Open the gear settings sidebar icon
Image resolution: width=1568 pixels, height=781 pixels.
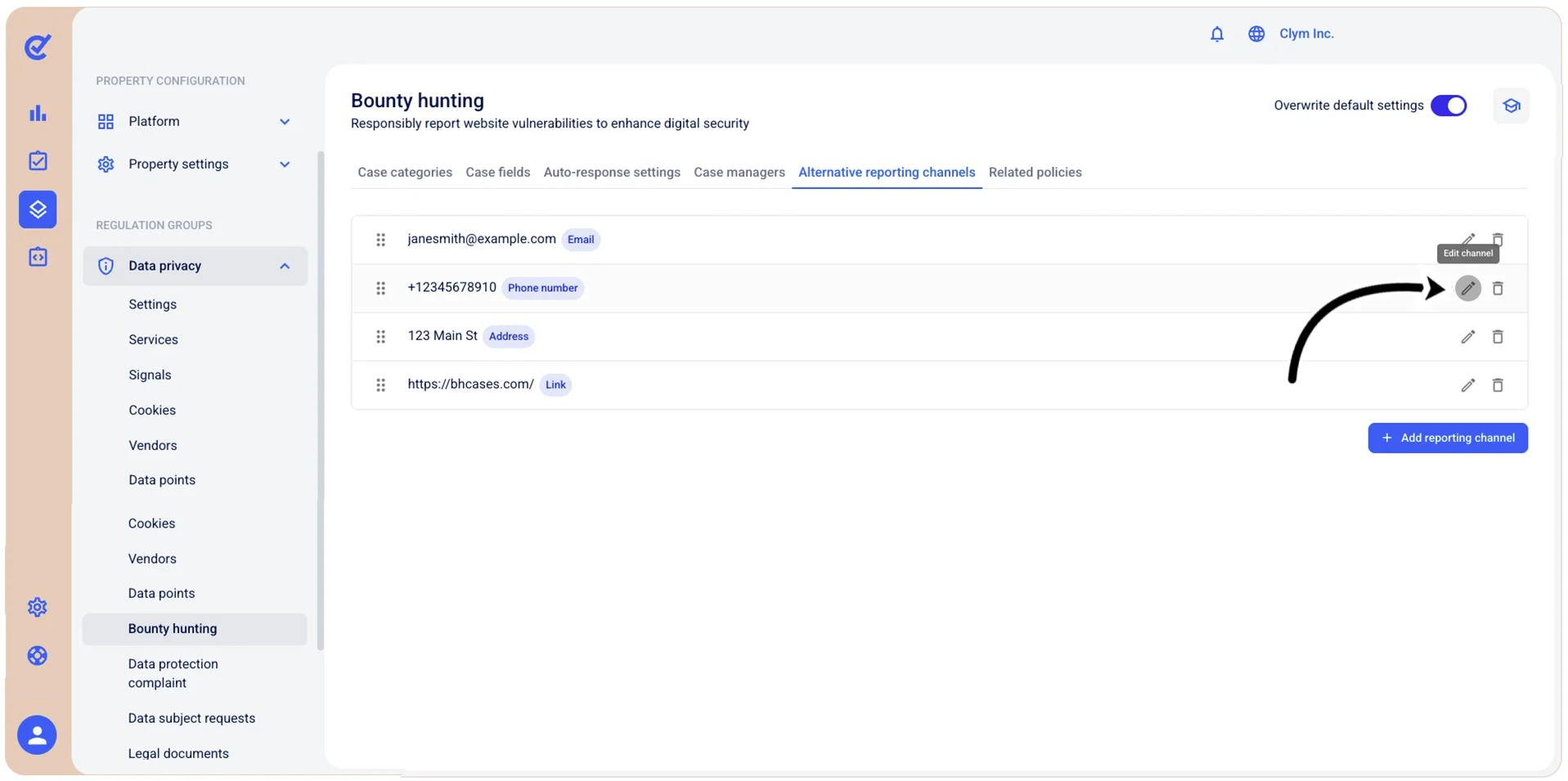click(38, 607)
